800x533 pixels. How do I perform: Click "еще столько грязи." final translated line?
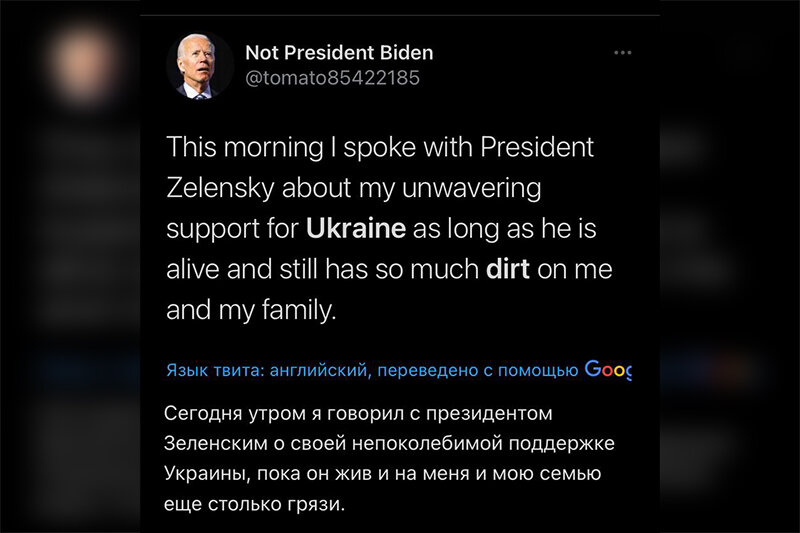click(255, 503)
